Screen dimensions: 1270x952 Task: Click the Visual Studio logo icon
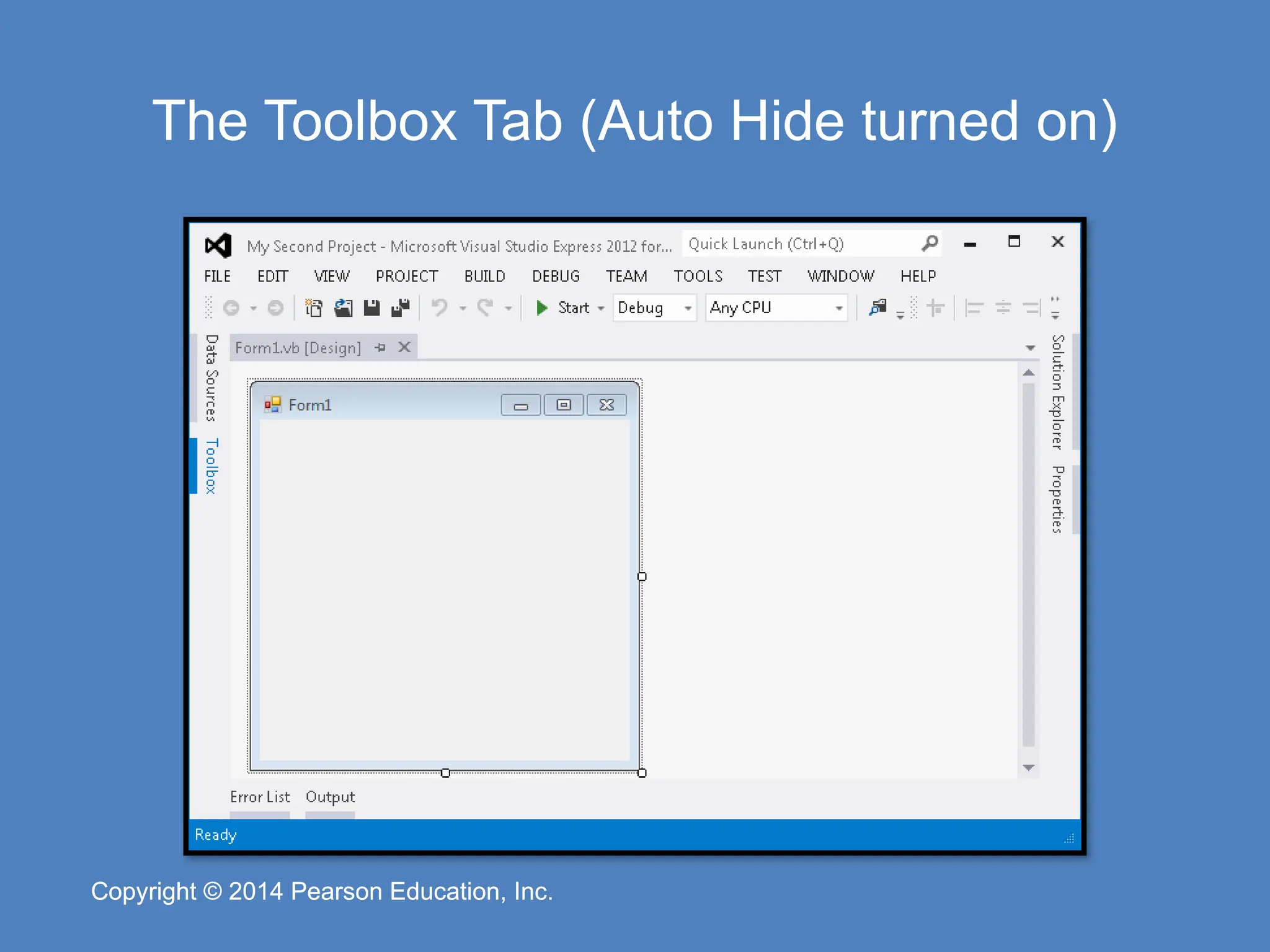218,245
